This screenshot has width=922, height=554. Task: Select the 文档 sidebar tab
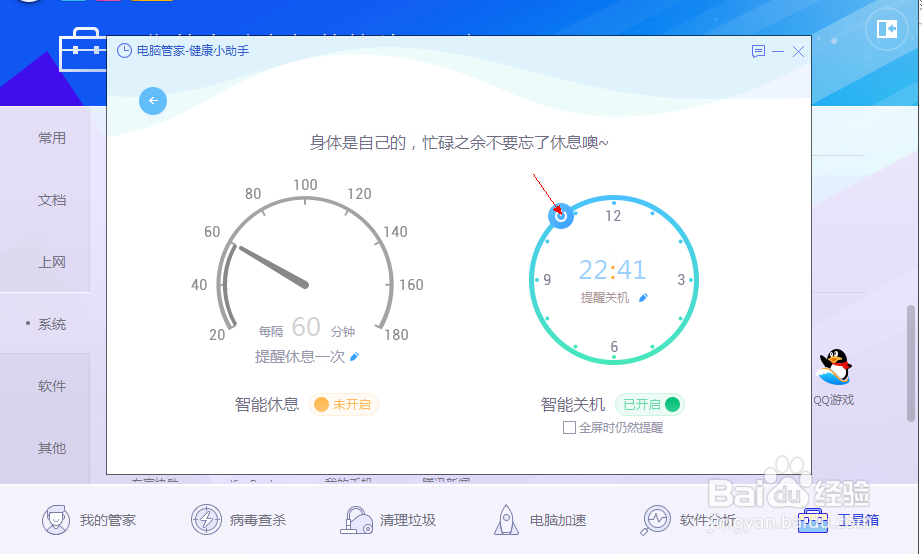[52, 200]
